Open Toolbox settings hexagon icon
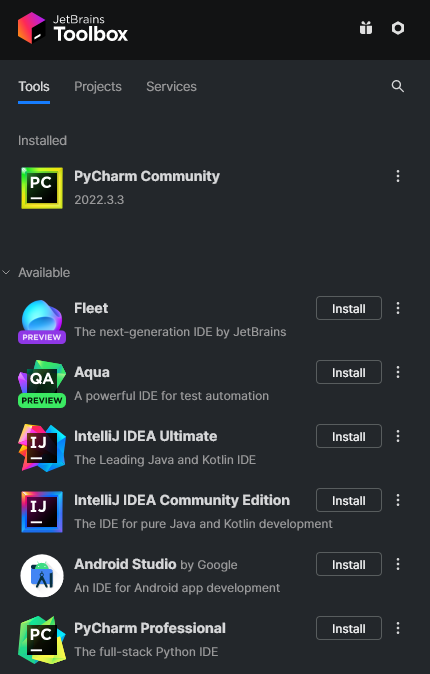 coord(398,28)
